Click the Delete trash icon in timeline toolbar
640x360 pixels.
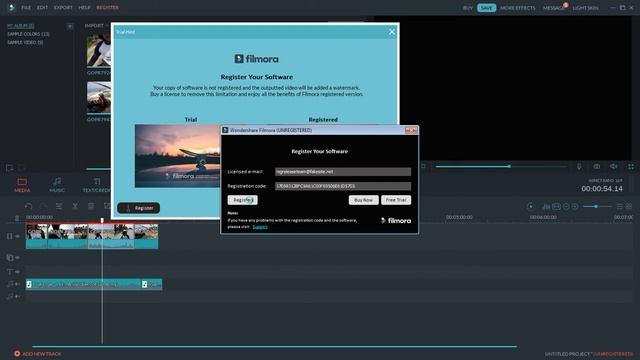91,206
